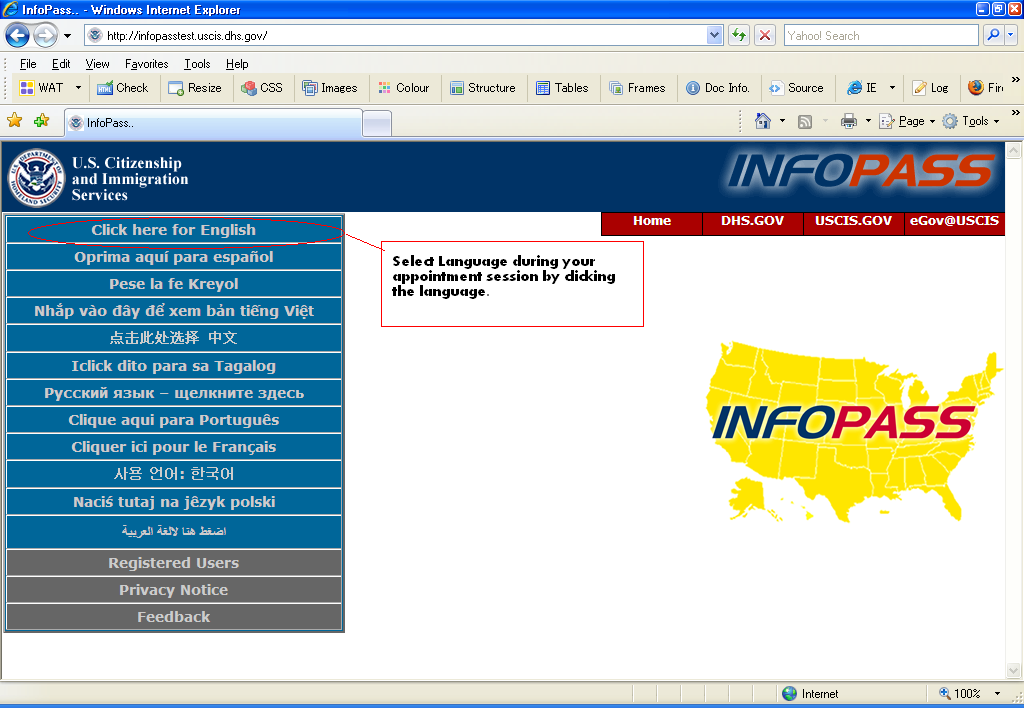Click the Resize toolbar button
The width and height of the screenshot is (1024, 708).
point(195,88)
